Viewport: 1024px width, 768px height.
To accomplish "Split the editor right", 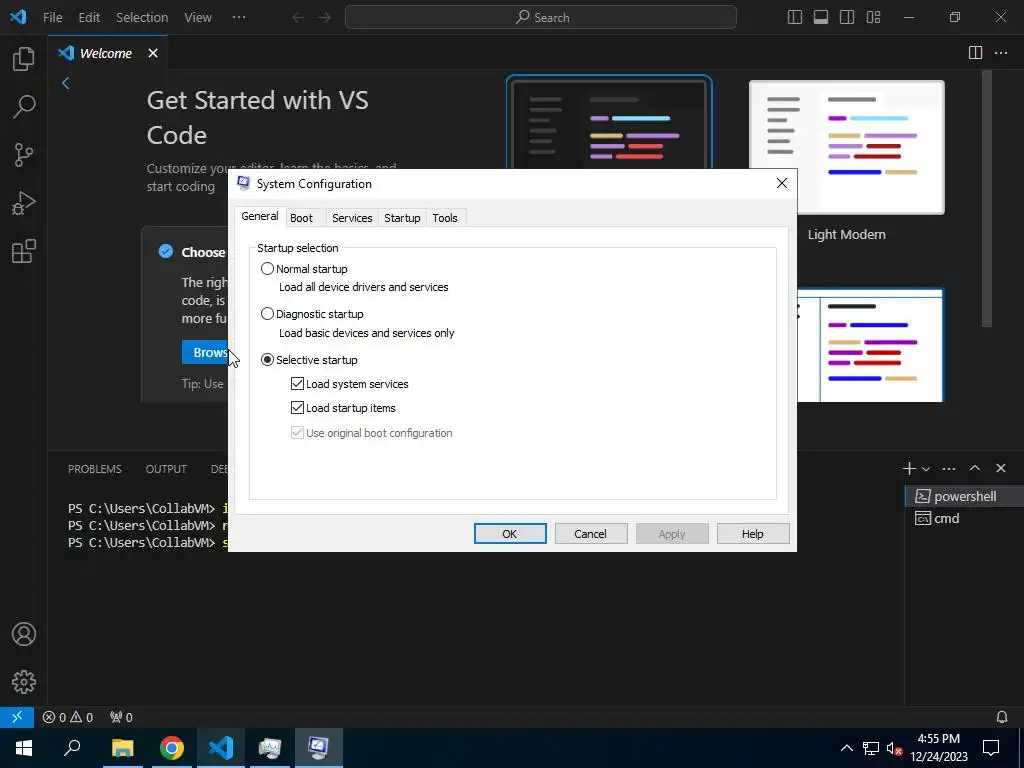I will (975, 53).
